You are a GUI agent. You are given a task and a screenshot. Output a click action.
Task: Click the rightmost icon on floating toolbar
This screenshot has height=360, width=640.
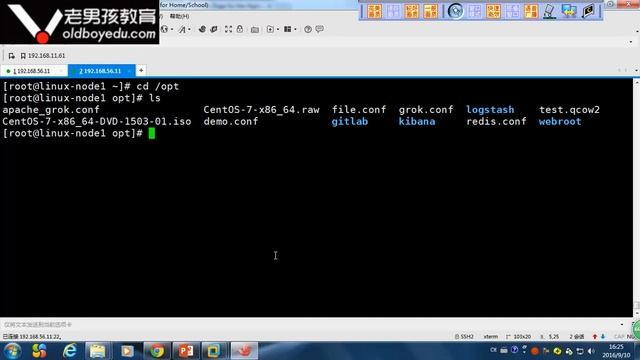tap(588, 11)
